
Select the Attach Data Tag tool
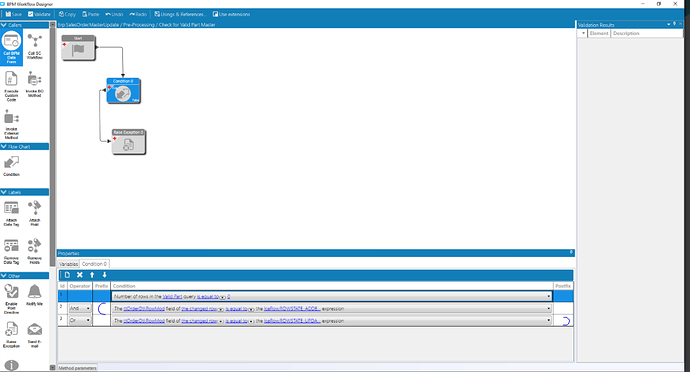[x=11, y=213]
